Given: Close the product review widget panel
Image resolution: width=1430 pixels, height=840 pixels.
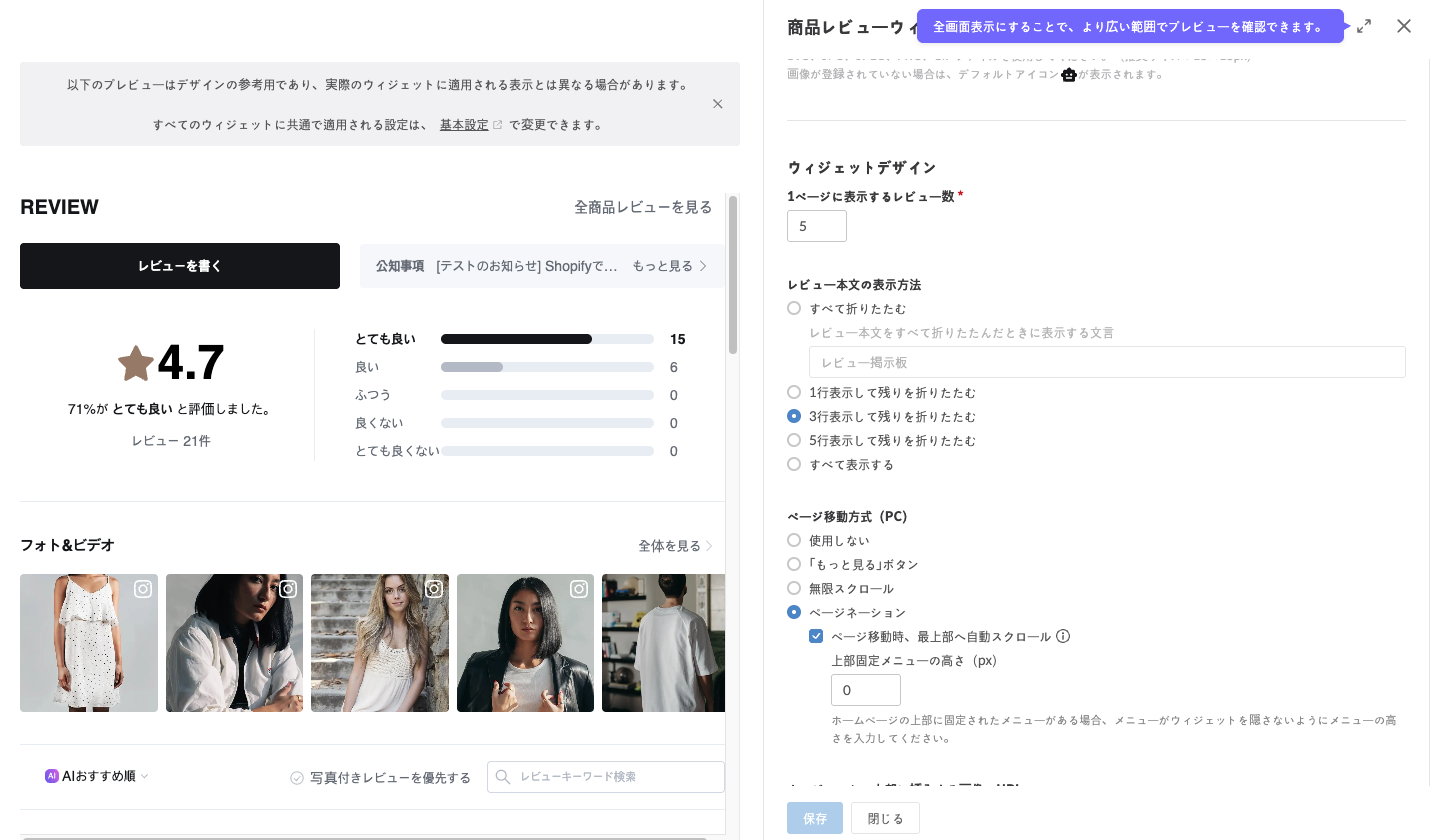Looking at the screenshot, I should [x=1404, y=27].
